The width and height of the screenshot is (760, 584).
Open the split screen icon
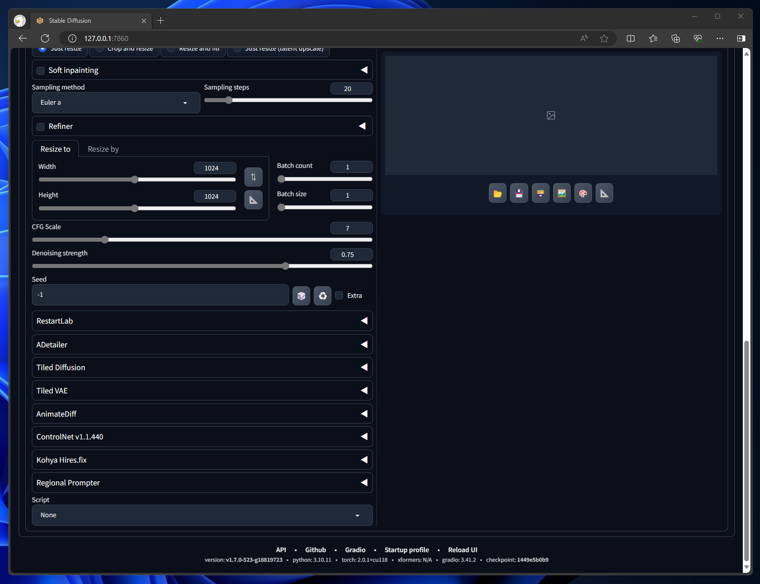click(x=631, y=38)
